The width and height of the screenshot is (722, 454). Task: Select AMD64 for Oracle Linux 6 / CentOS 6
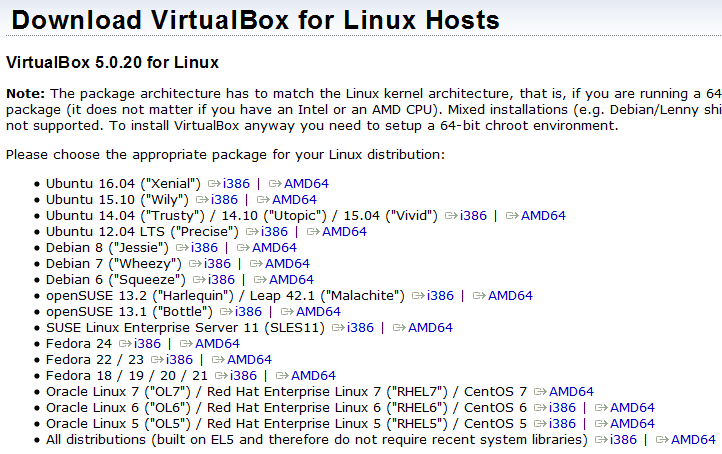coord(632,407)
